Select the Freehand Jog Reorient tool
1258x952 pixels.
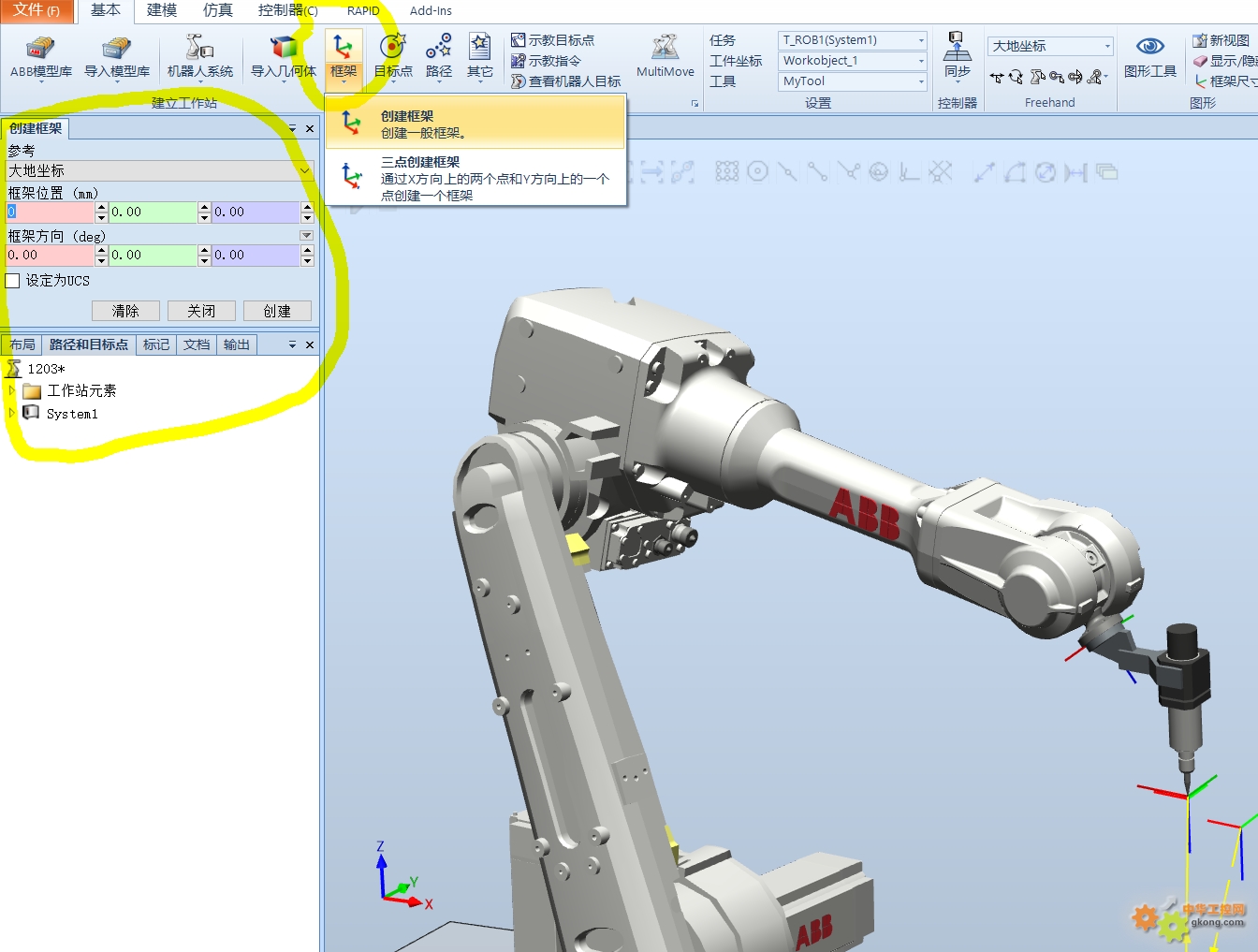point(1075,78)
